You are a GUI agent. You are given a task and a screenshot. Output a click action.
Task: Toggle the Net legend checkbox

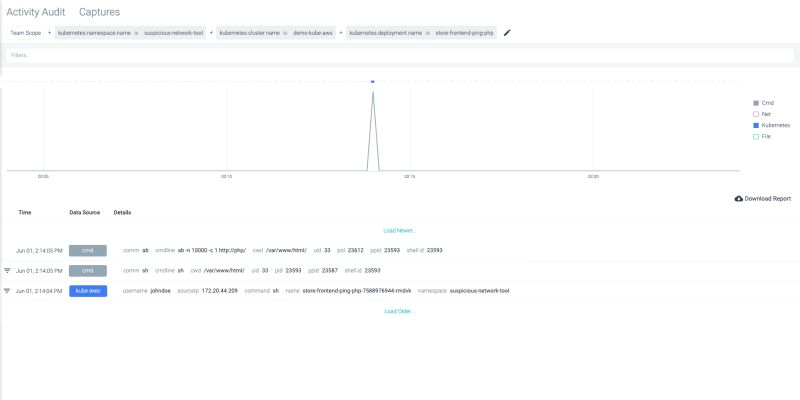(756, 114)
